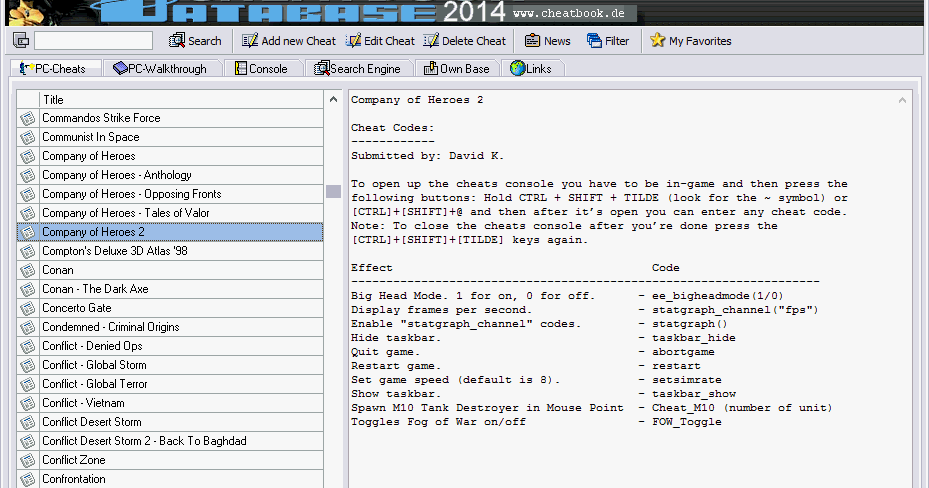Click icon beside Compton's Deluxe 3D Atlas
The height and width of the screenshot is (488, 929).
[28, 251]
